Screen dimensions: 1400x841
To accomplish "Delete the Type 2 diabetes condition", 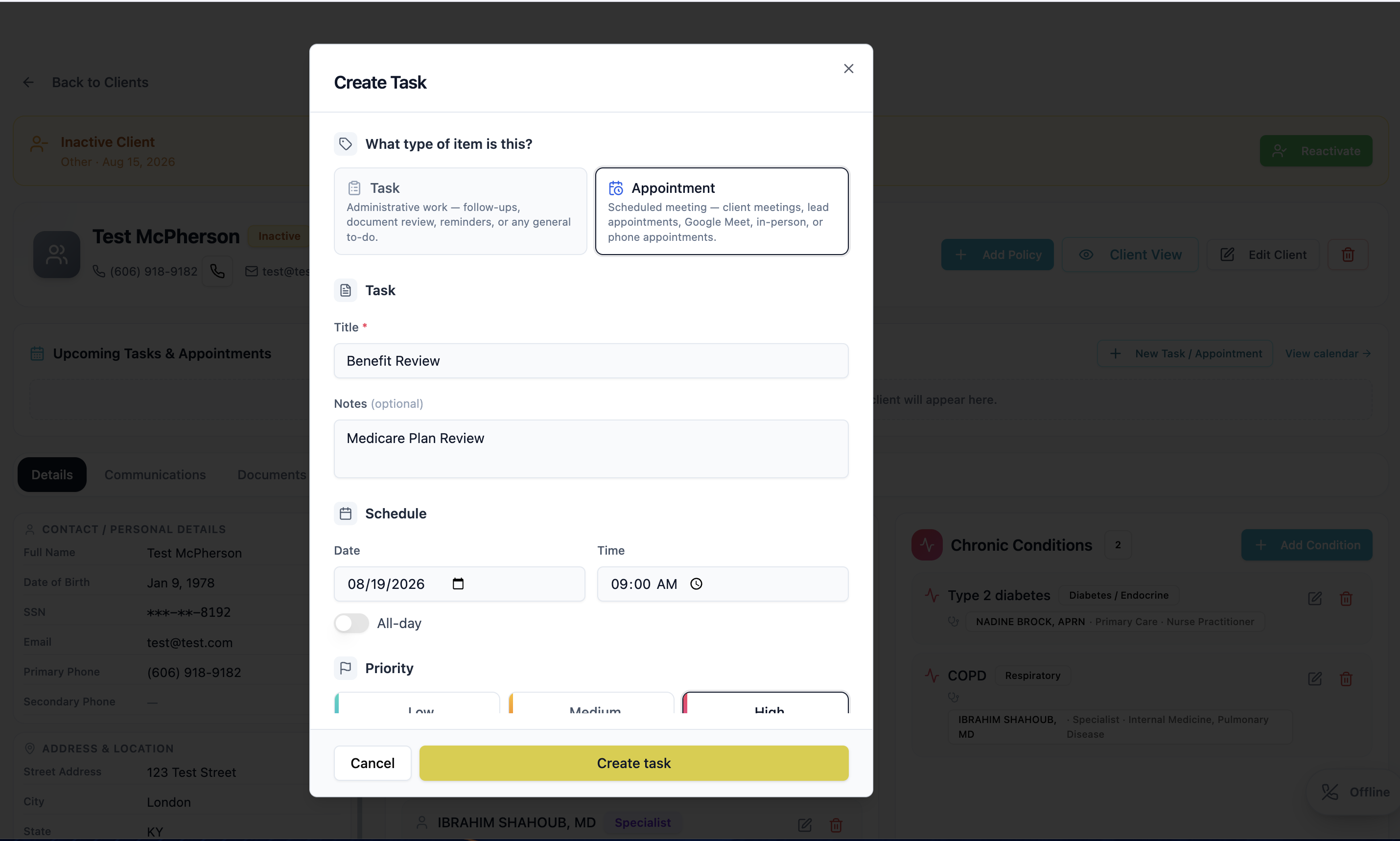I will pyautogui.click(x=1346, y=599).
